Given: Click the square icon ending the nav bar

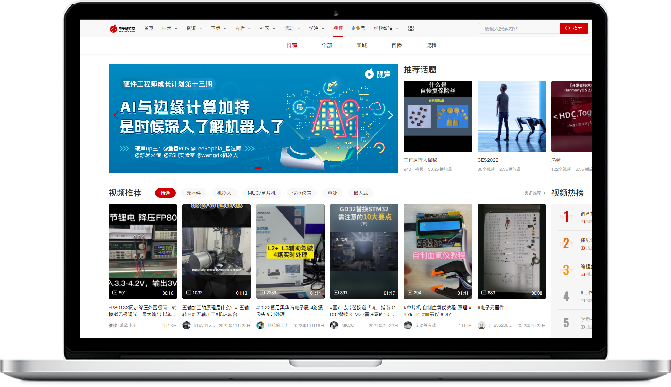Looking at the screenshot, I should pyautogui.click(x=411, y=28).
